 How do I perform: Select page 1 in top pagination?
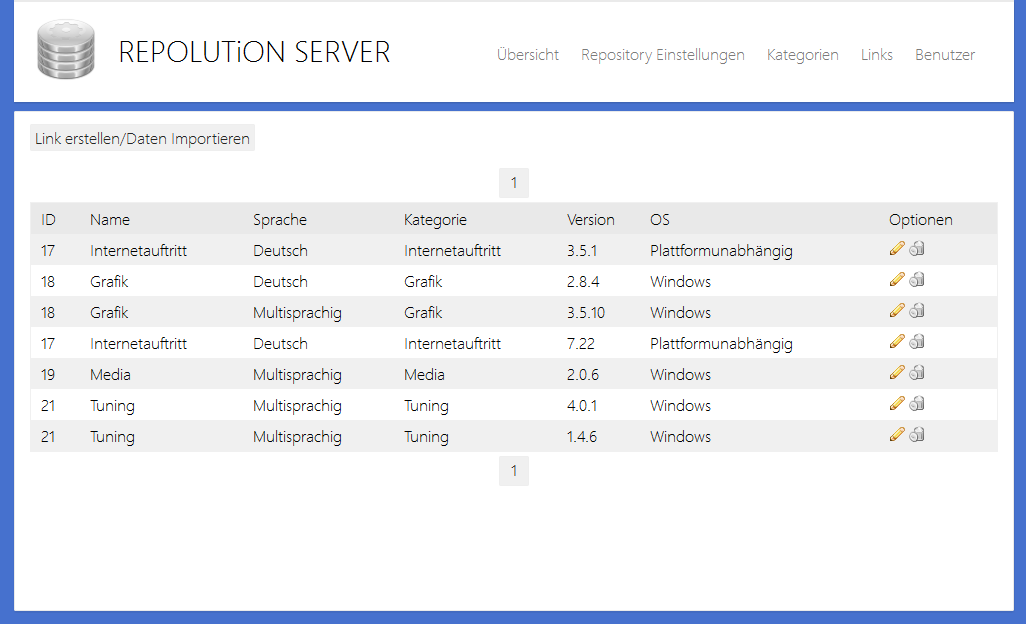point(513,183)
